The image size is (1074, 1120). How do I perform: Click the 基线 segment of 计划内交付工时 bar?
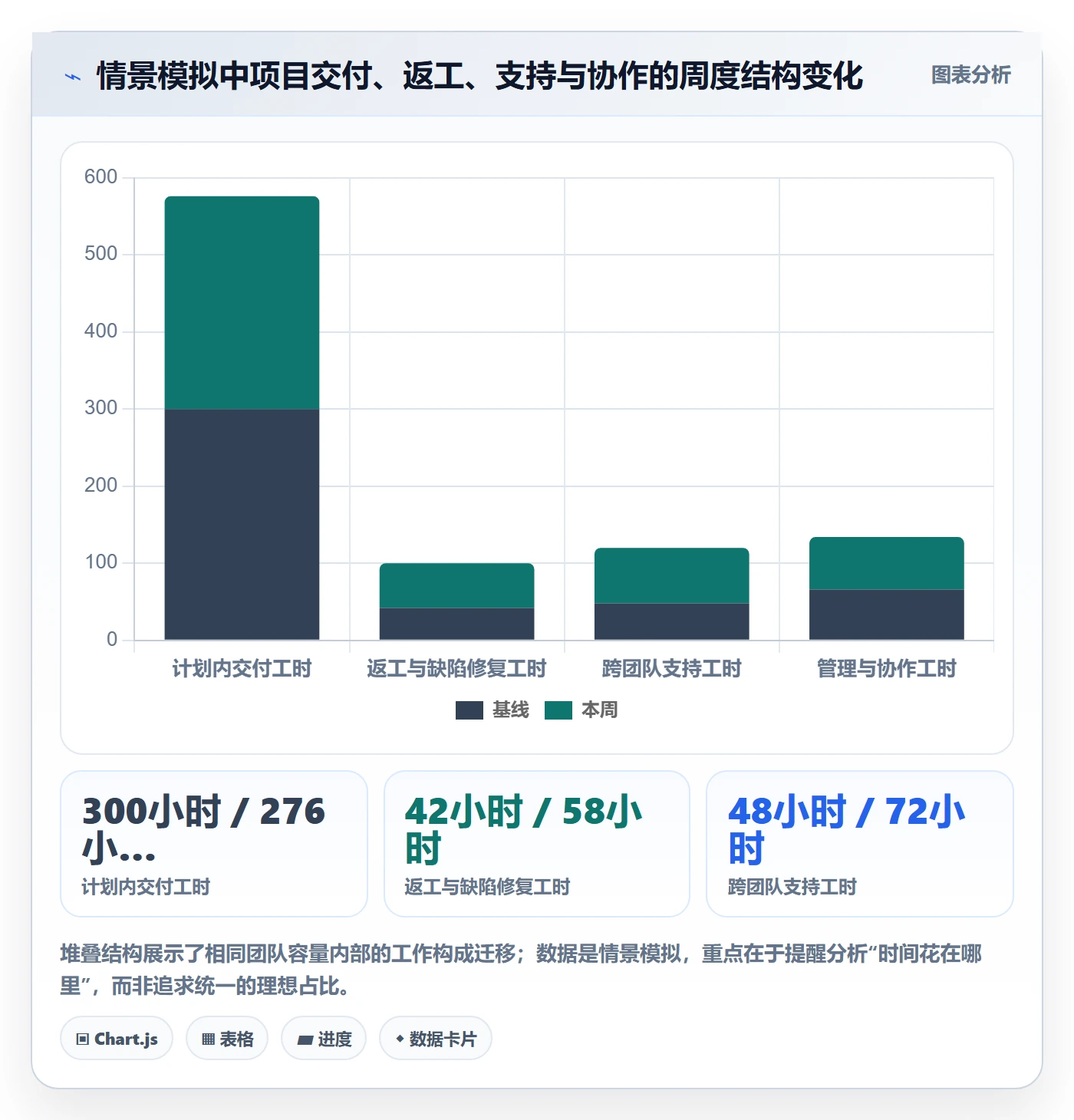tap(242, 525)
